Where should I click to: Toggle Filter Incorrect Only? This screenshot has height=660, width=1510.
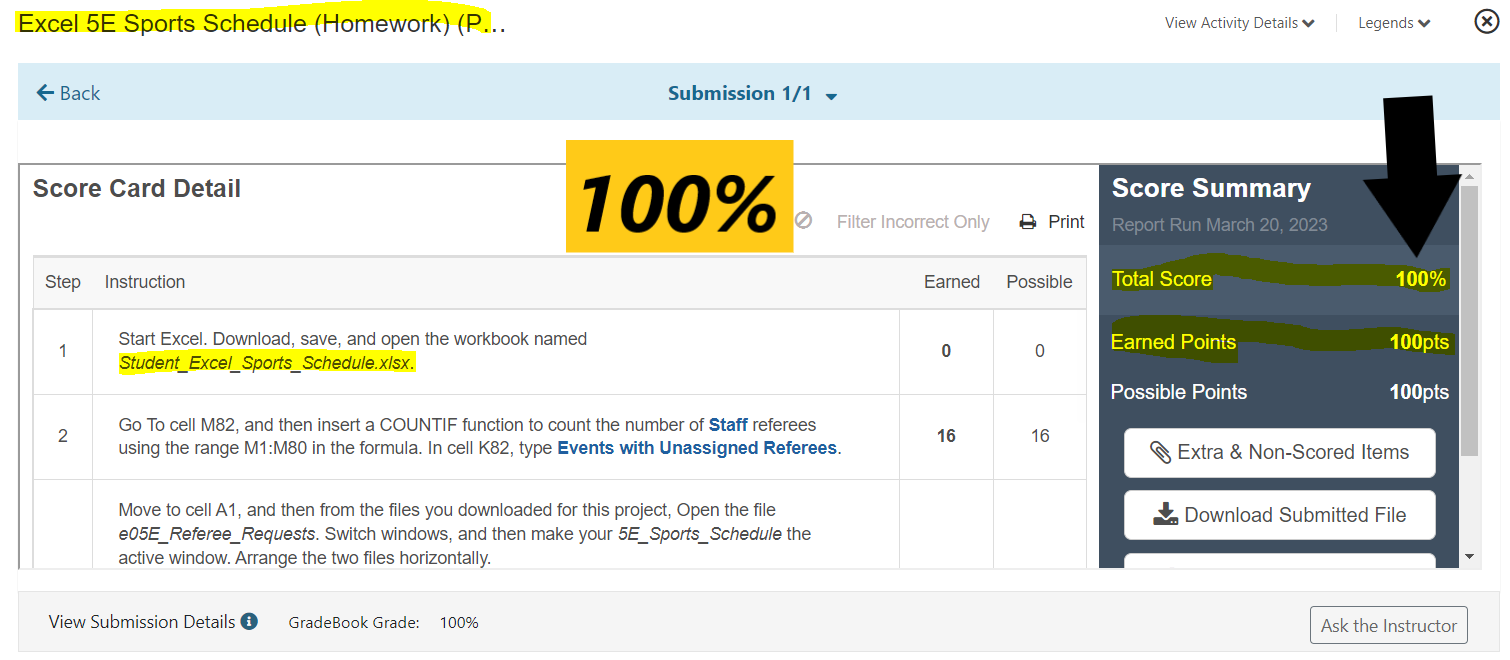tap(892, 222)
